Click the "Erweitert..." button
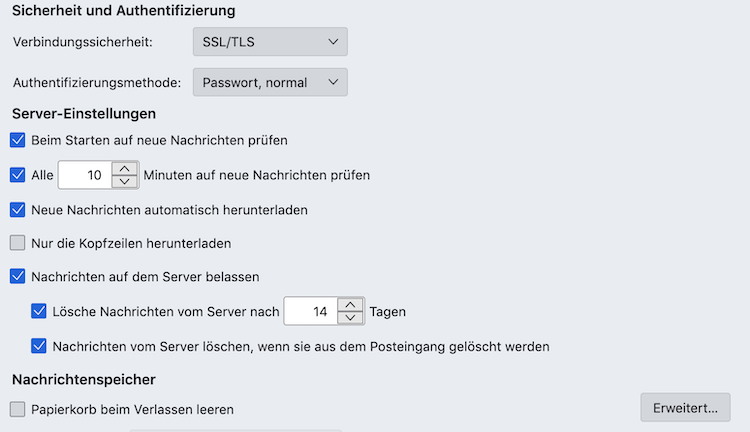 [x=685, y=407]
